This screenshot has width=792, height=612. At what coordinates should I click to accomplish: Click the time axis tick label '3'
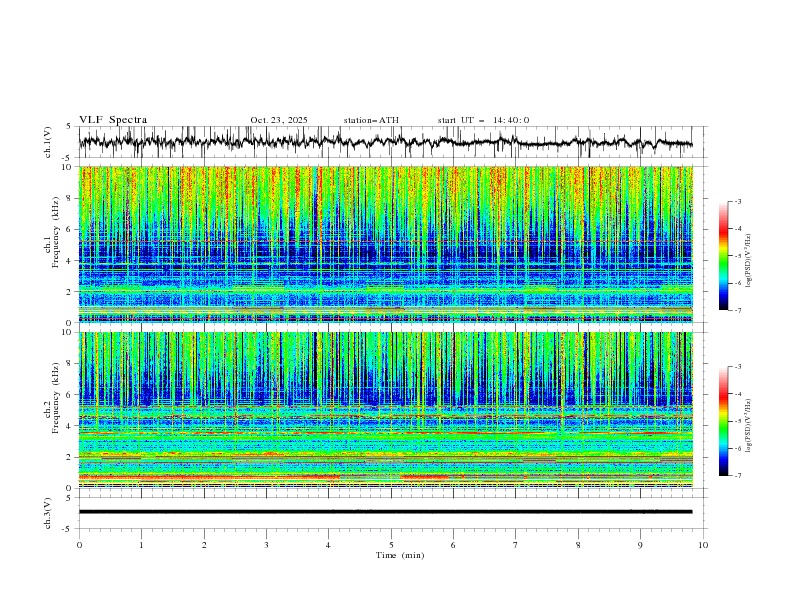coord(266,545)
